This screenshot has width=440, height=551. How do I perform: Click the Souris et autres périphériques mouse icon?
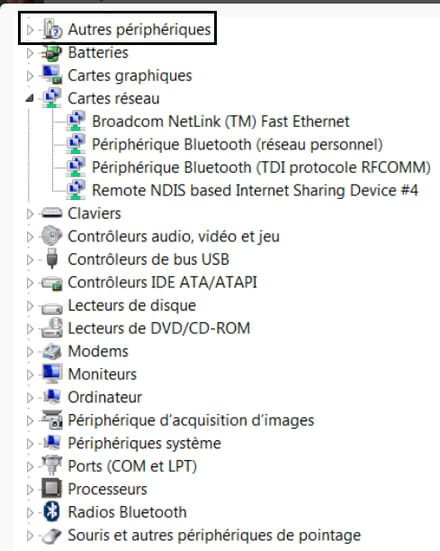coord(52,536)
